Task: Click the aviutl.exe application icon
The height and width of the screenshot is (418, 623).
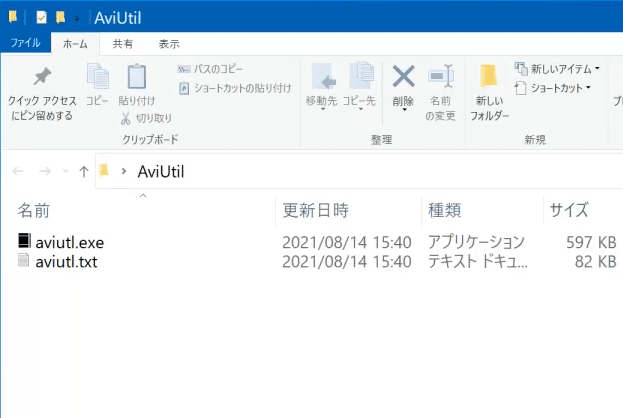Action: coord(24,240)
